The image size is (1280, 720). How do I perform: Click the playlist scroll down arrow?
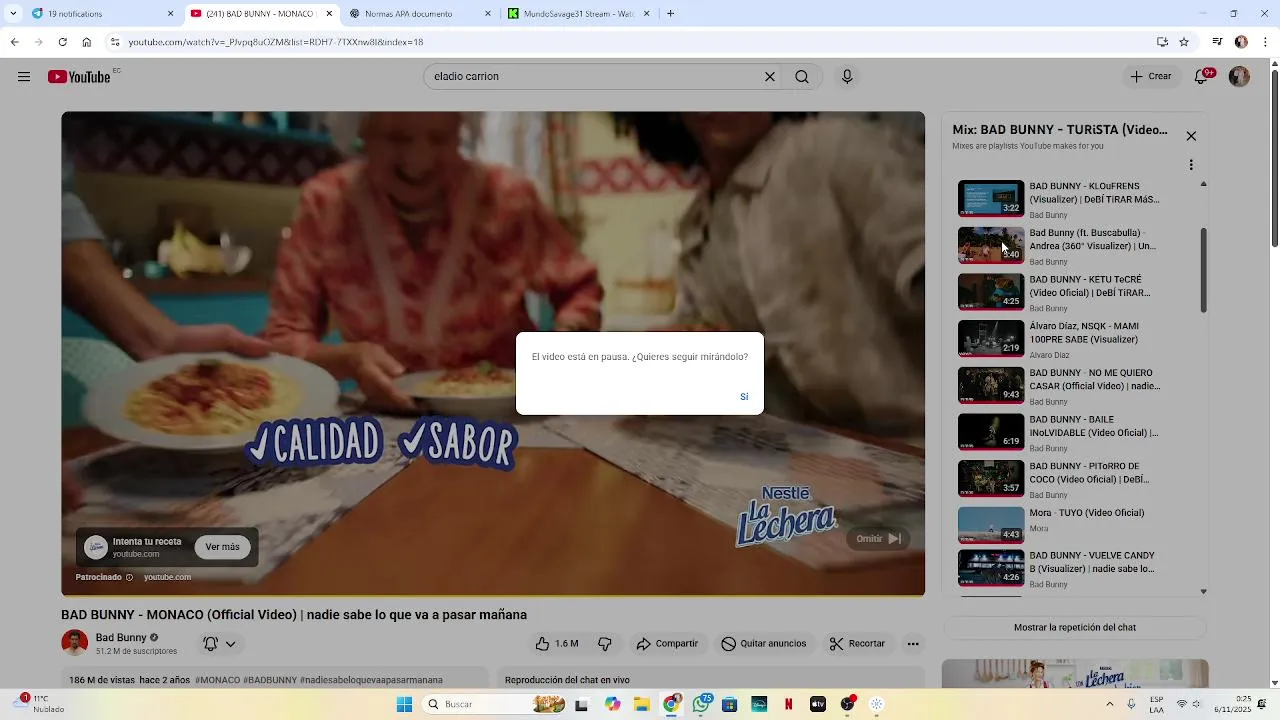point(1203,591)
